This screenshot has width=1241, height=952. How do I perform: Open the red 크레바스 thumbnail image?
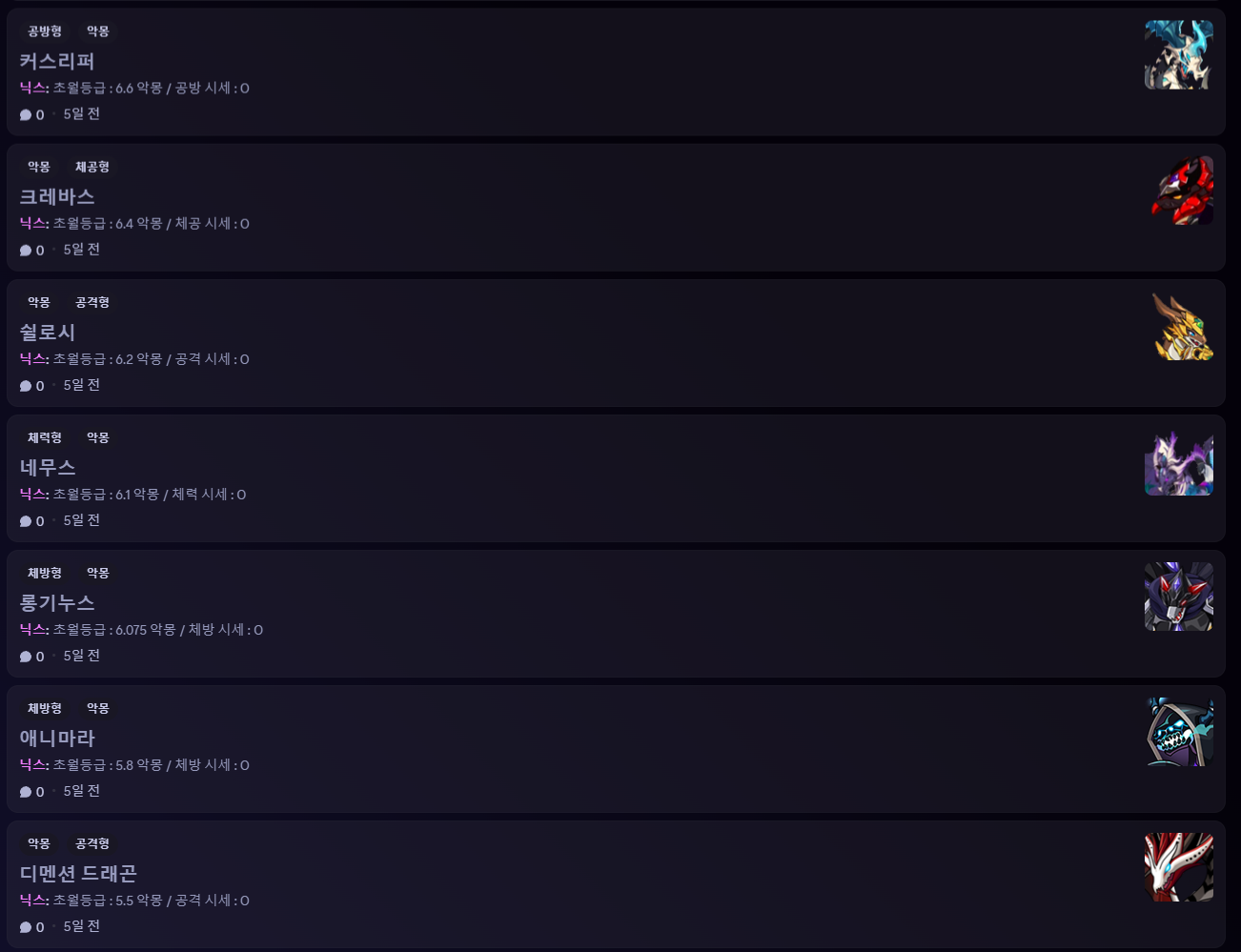[x=1178, y=191]
